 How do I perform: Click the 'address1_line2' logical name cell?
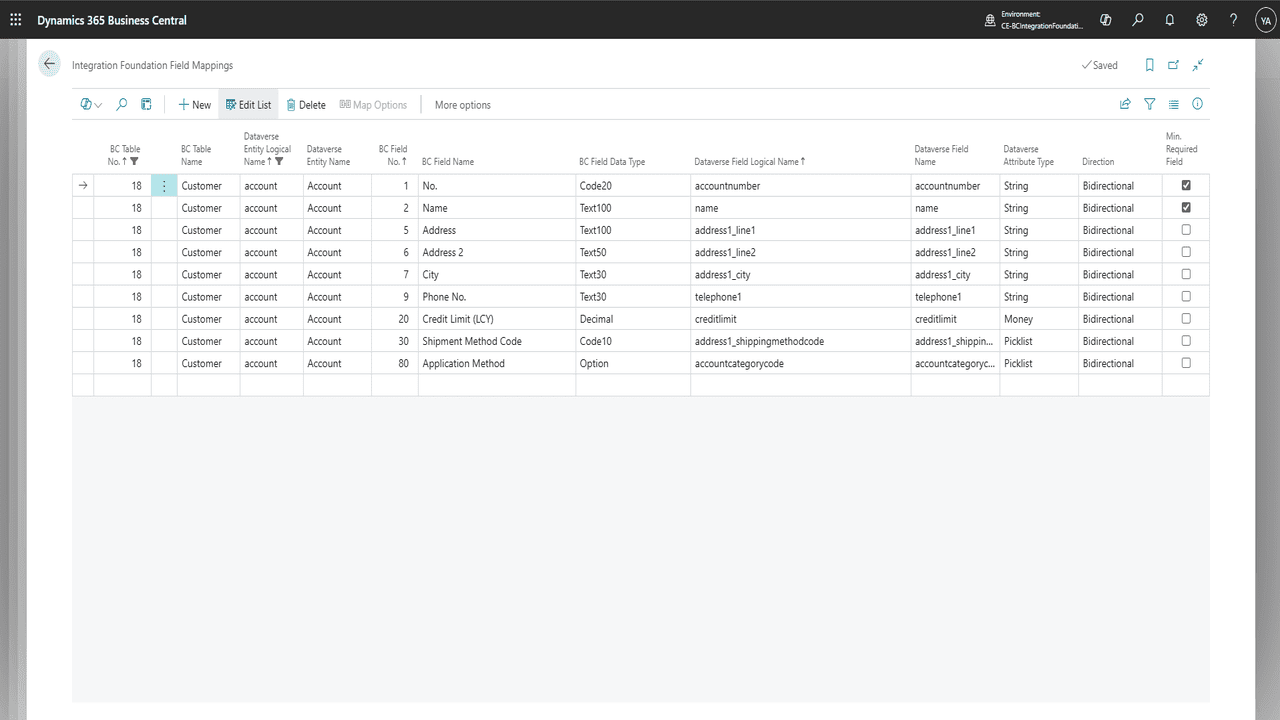click(x=800, y=253)
